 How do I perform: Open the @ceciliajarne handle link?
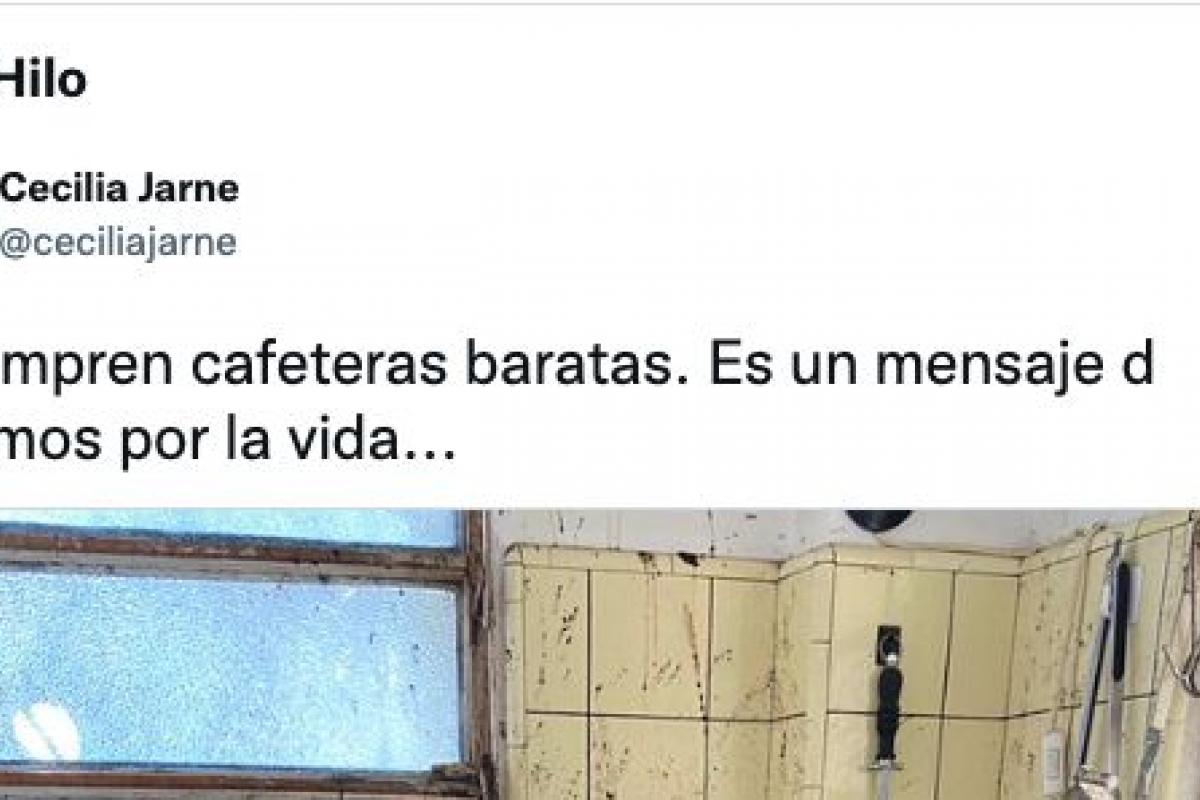click(118, 243)
